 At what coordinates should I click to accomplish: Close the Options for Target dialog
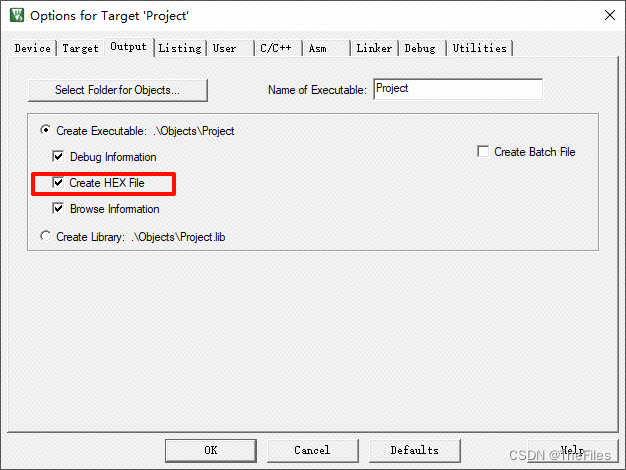pos(610,15)
